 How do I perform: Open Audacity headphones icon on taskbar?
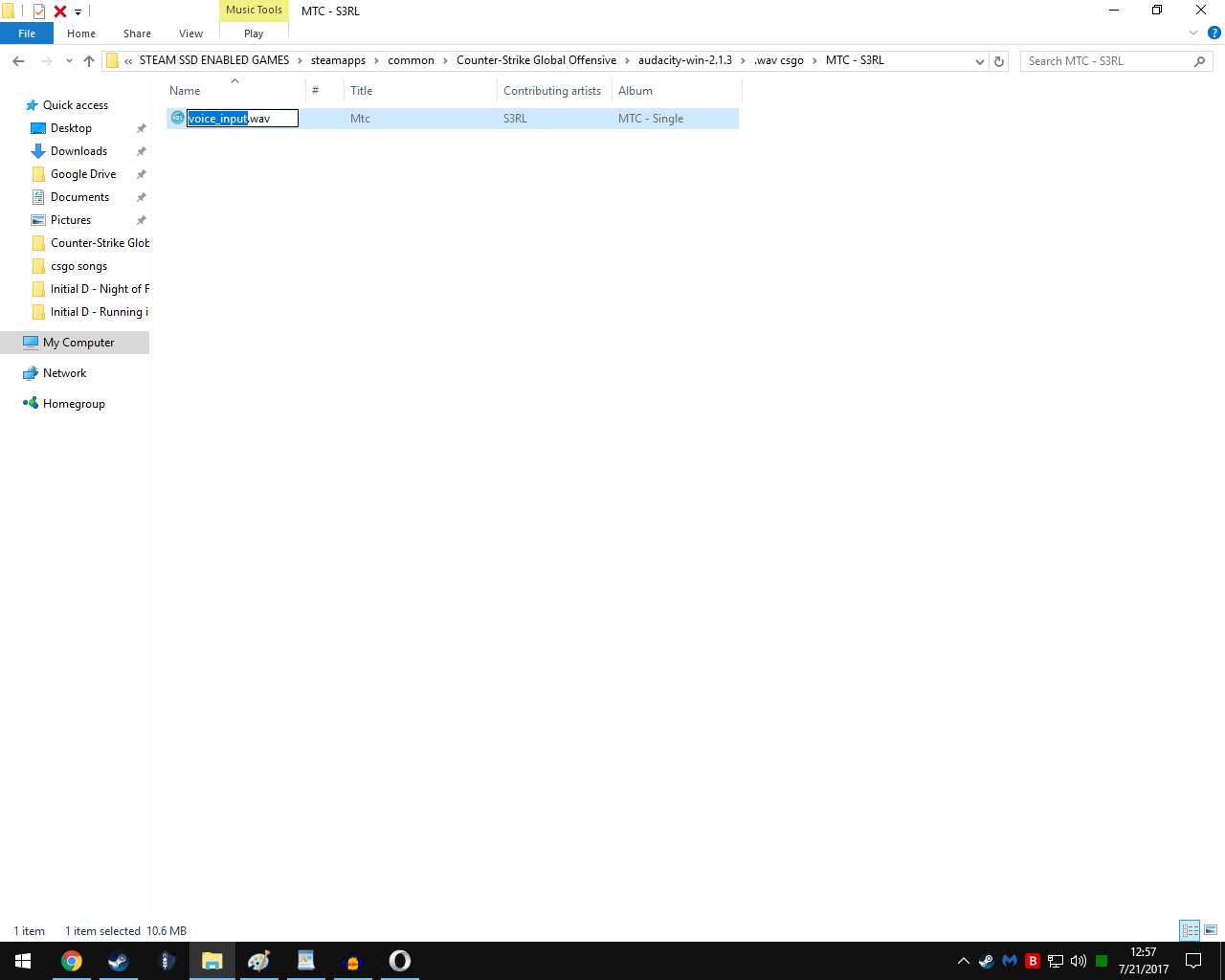[352, 961]
